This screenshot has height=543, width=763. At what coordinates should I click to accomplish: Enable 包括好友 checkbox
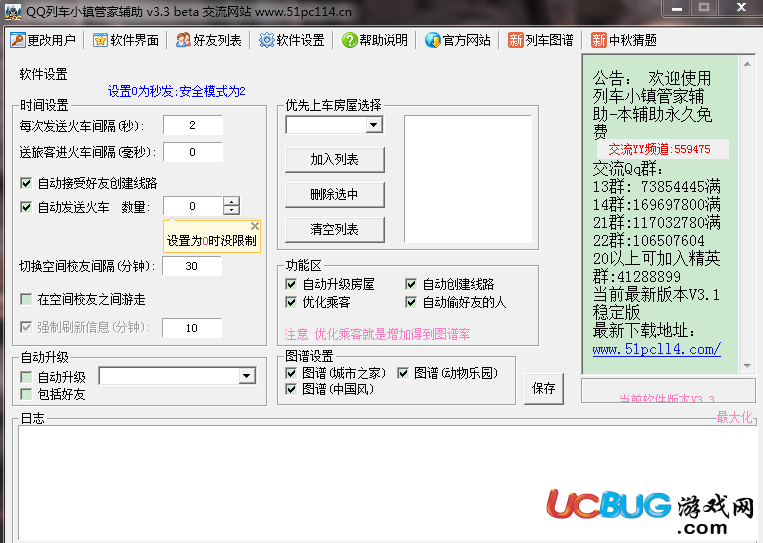click(x=26, y=394)
